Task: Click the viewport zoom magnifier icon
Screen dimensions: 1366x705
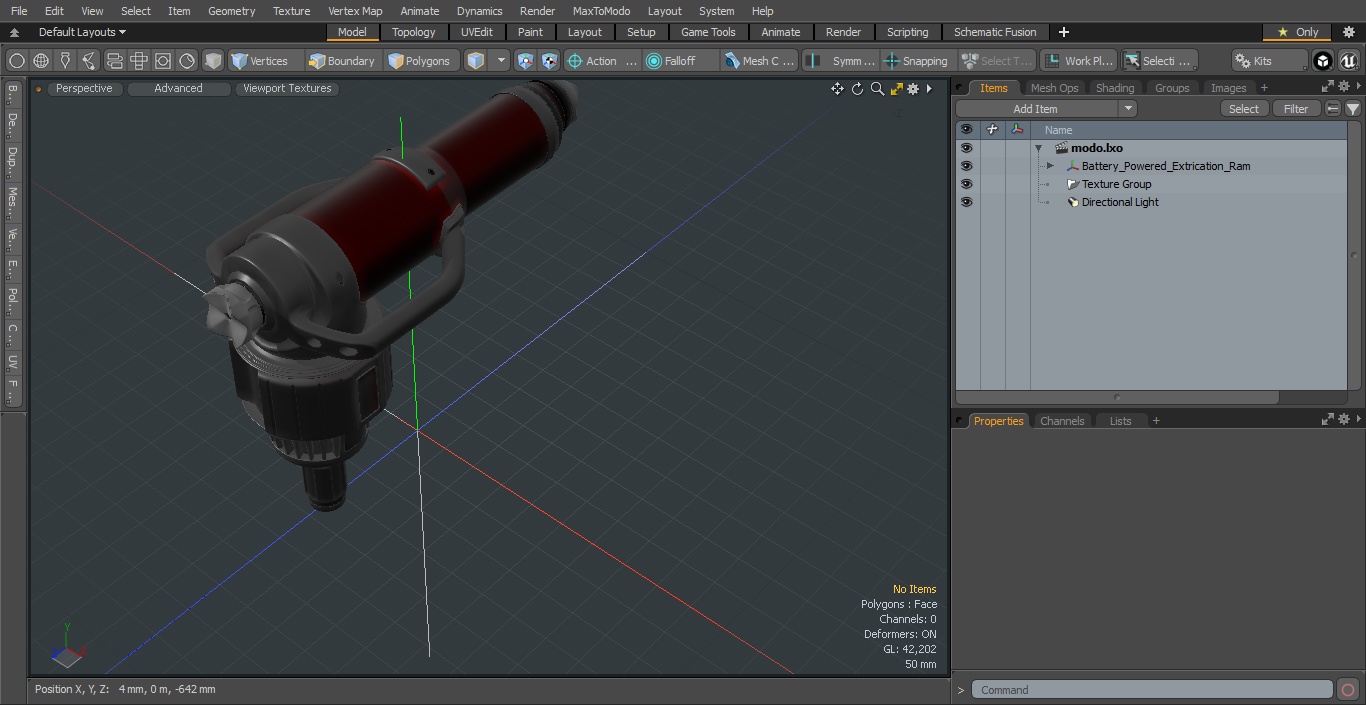Action: 877,89
